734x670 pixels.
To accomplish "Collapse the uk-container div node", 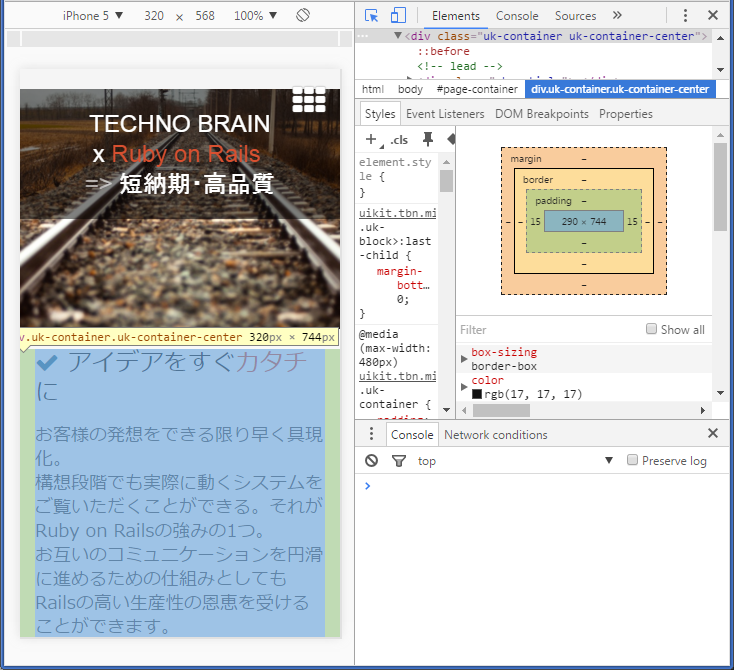I will (x=398, y=36).
